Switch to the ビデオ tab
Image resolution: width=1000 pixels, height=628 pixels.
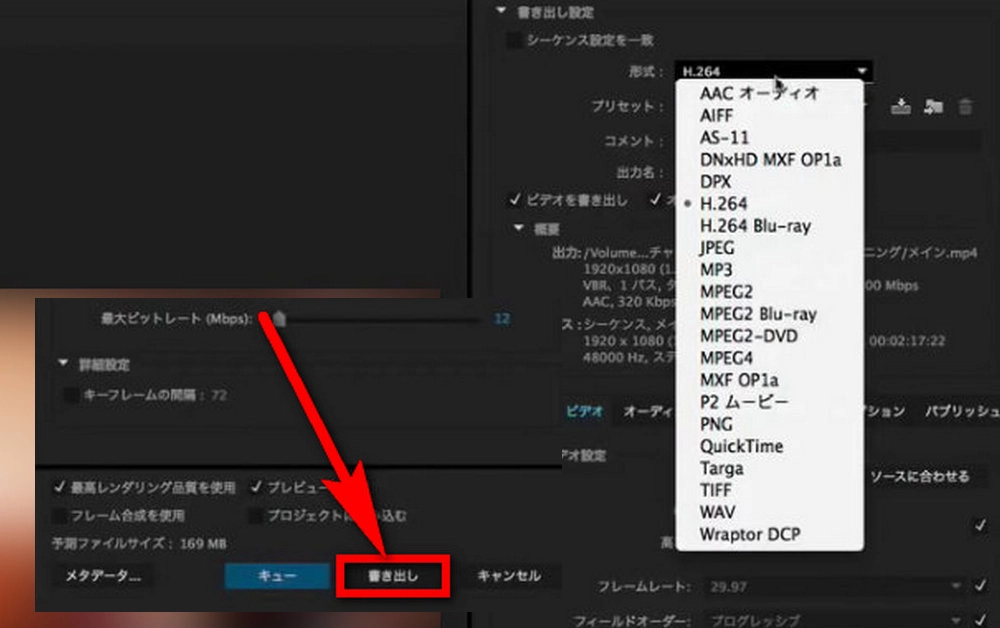[x=585, y=411]
